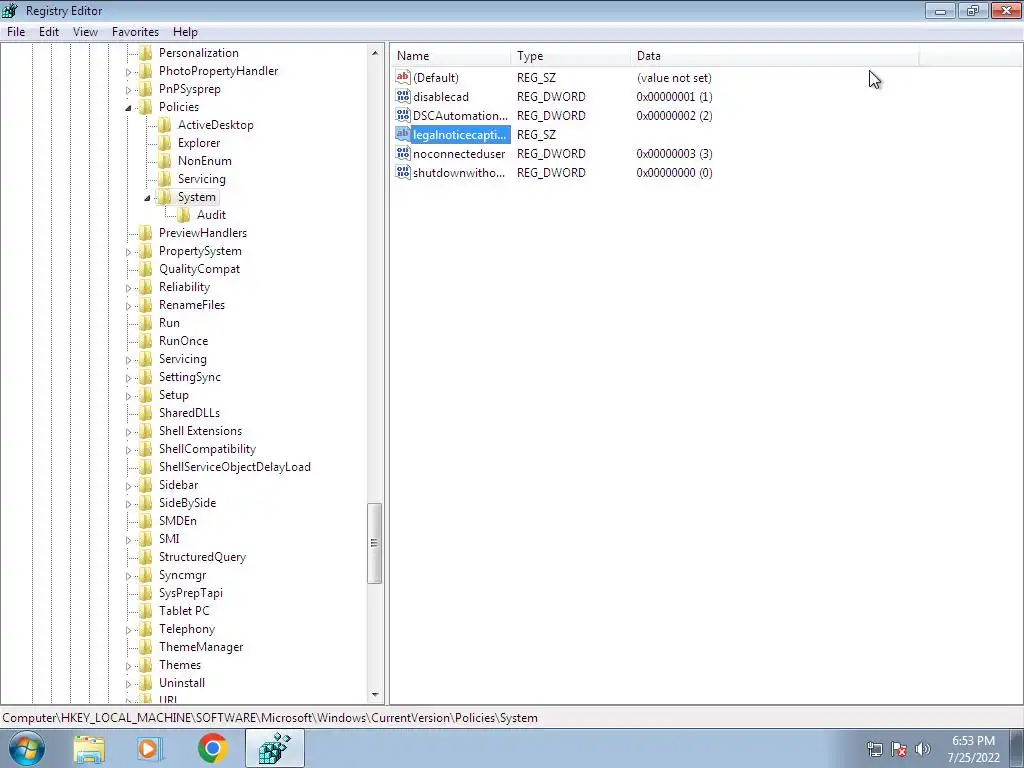
Task: Select the Run key
Action: pos(169,323)
